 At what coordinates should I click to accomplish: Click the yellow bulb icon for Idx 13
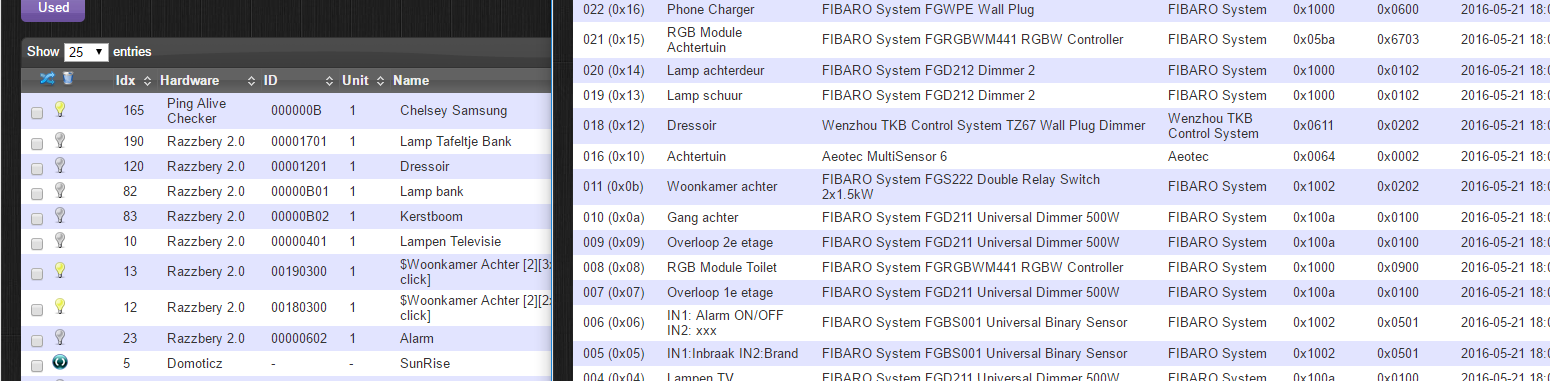(x=59, y=270)
